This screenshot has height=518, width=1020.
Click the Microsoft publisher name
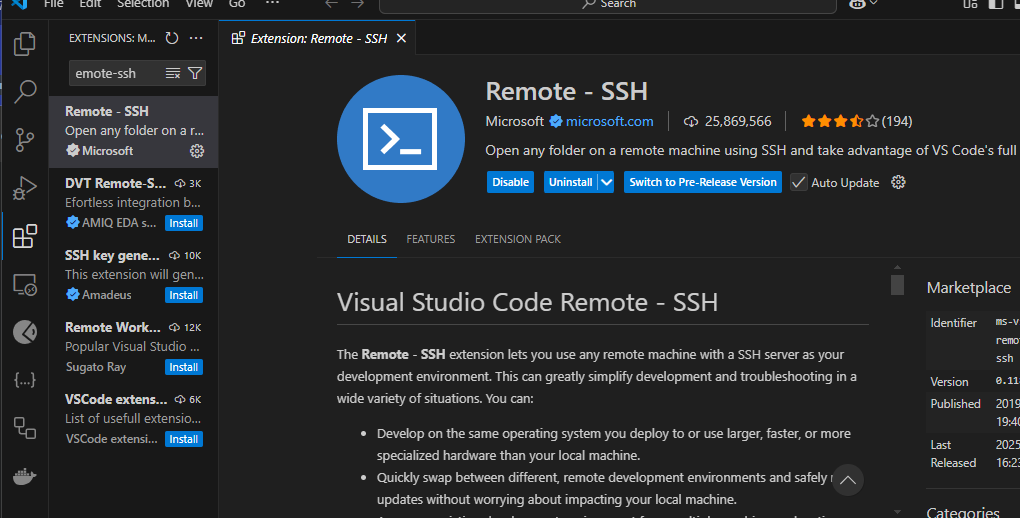(515, 121)
